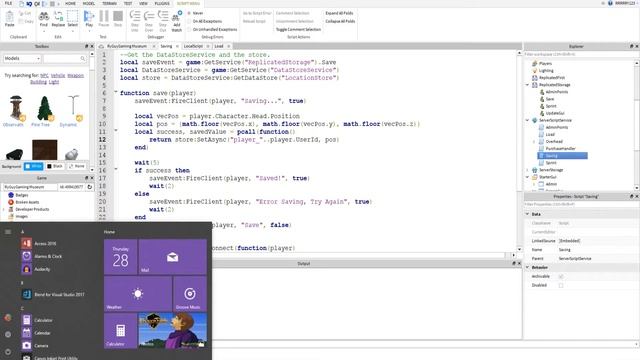Select the Never debug errors option
The image size is (640, 360).
pyautogui.click(x=196, y=13)
